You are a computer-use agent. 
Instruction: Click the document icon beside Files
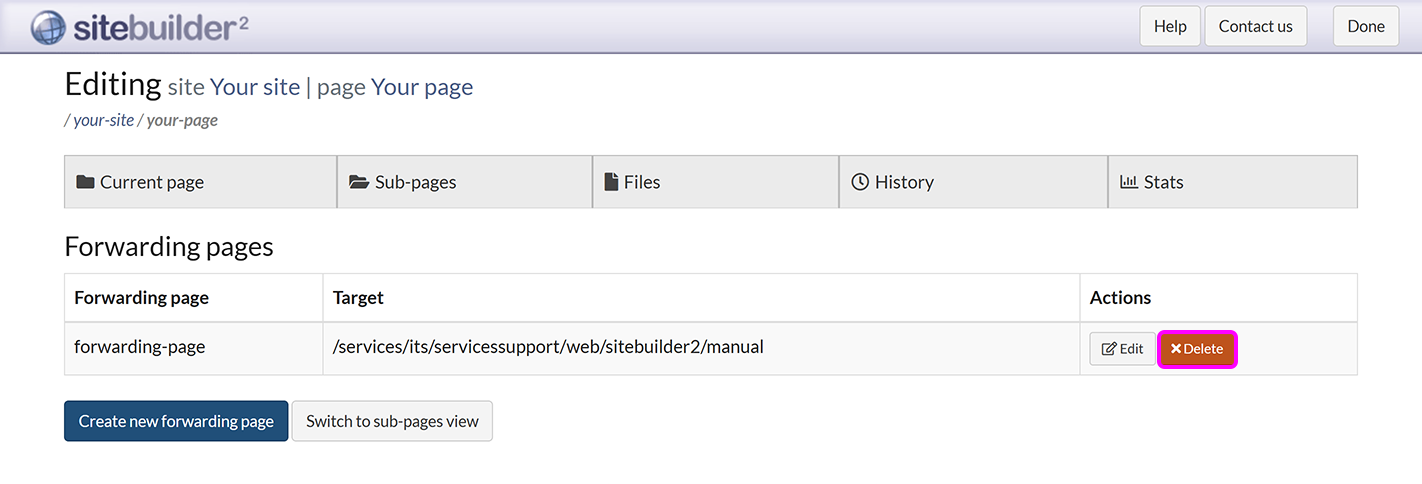[611, 182]
